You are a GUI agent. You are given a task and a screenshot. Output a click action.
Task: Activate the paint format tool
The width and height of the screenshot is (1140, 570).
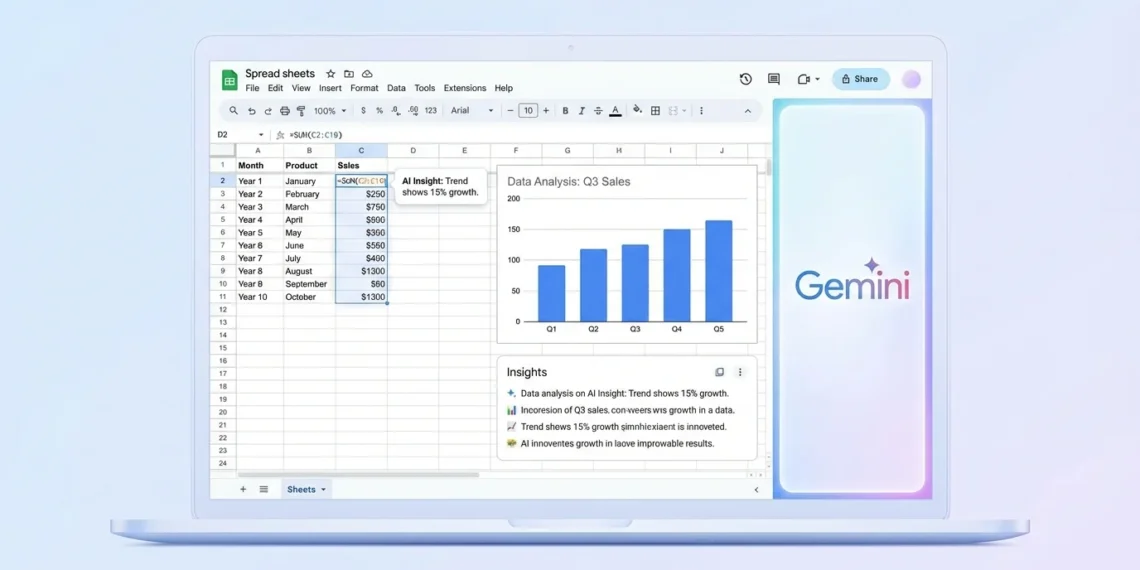tap(301, 111)
